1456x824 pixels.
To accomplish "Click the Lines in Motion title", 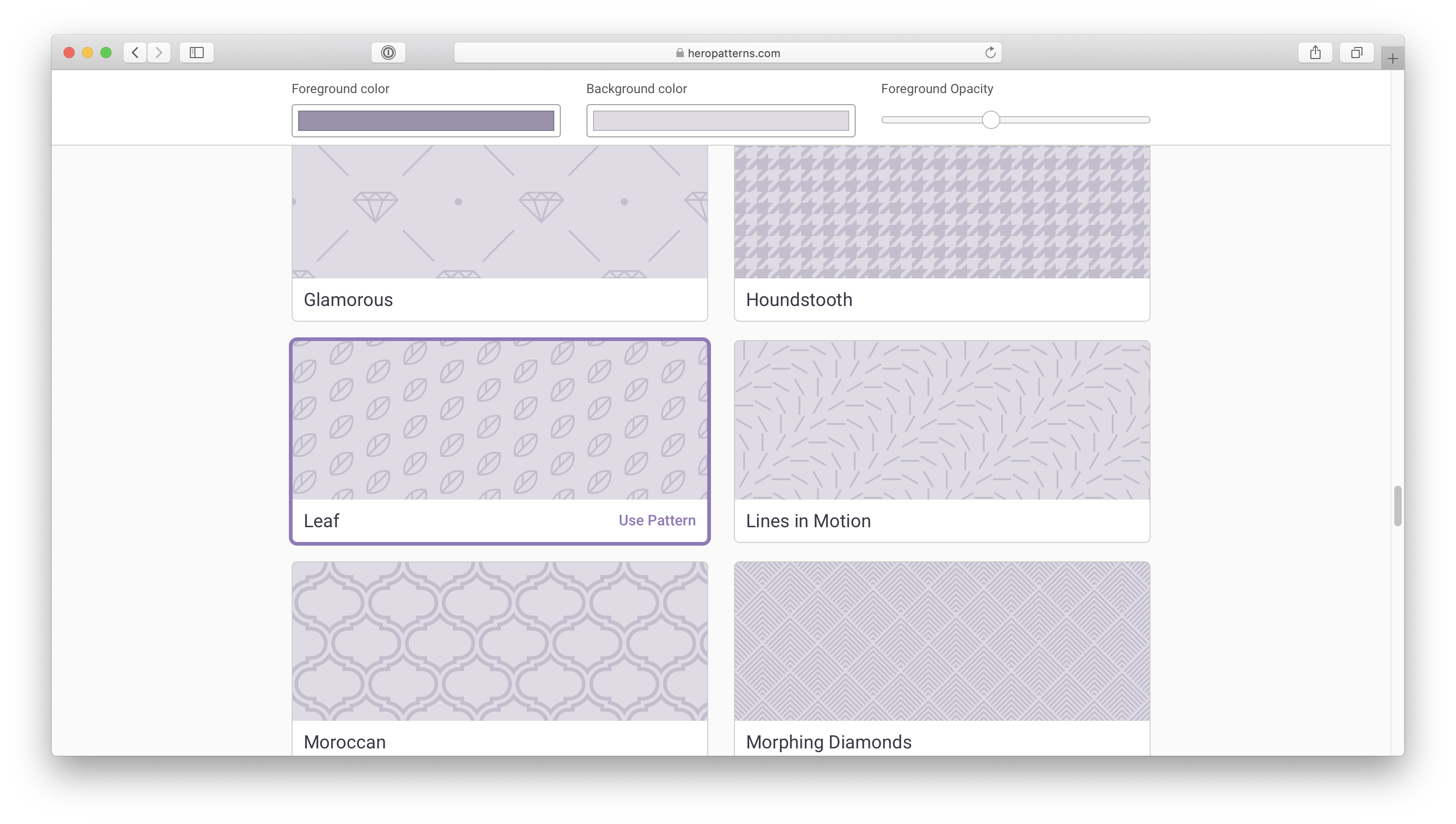I will click(x=808, y=521).
